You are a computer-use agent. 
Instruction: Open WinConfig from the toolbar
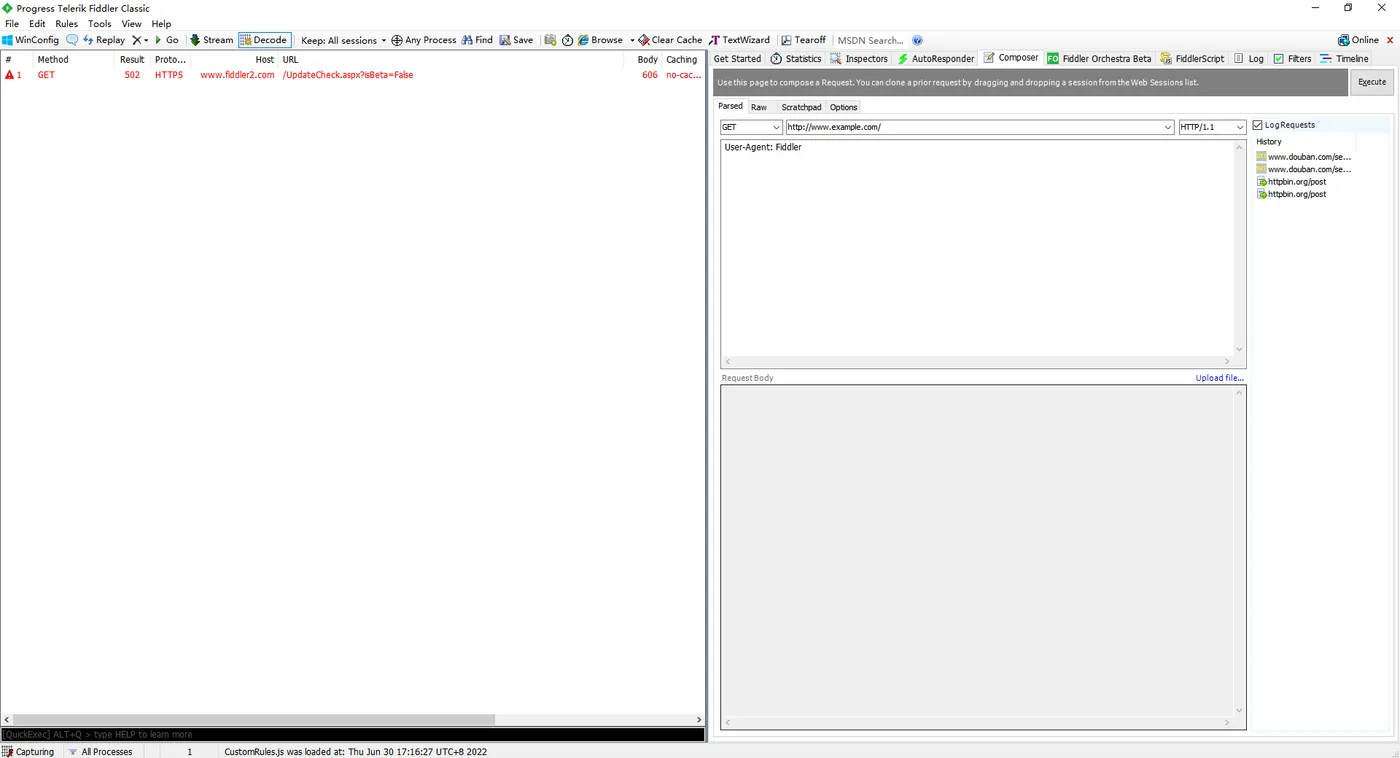(31, 40)
